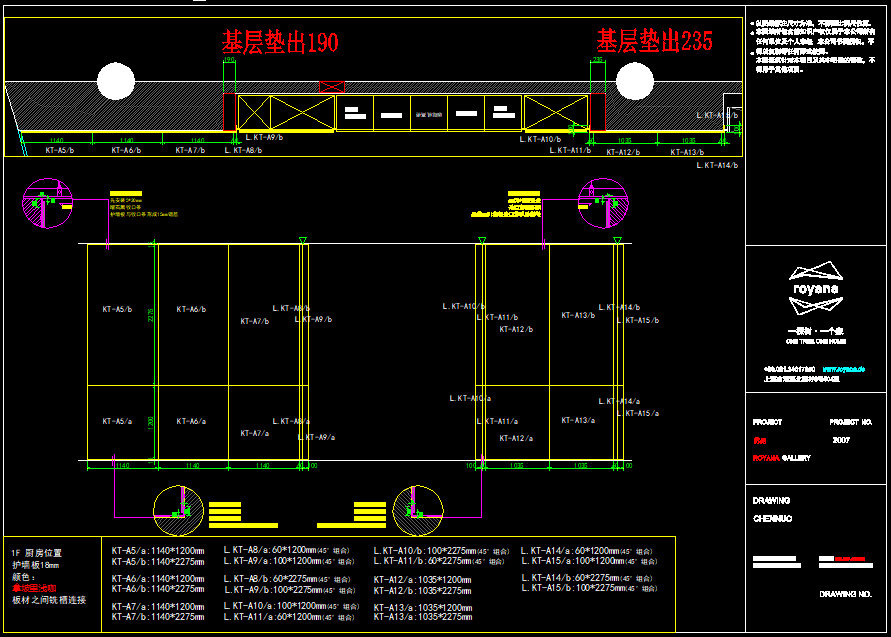The height and width of the screenshot is (637, 891).
Task: Click panel label KT-A13/a in the elevation
Action: click(x=578, y=420)
